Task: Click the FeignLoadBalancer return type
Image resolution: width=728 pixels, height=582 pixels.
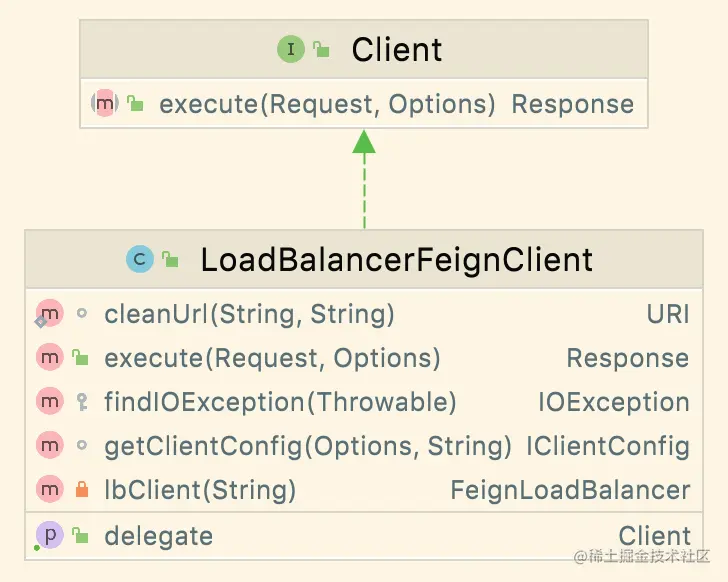Action: click(x=570, y=490)
